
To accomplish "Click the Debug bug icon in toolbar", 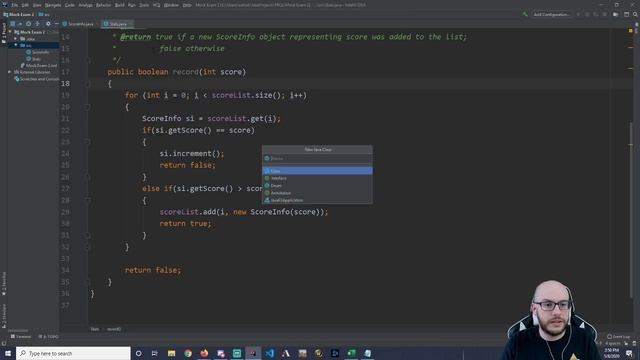I will click(x=587, y=14).
